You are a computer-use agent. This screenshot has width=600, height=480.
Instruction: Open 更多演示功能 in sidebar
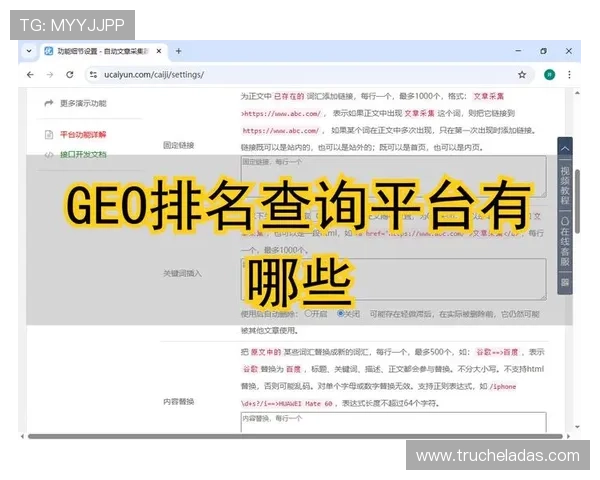83,103
